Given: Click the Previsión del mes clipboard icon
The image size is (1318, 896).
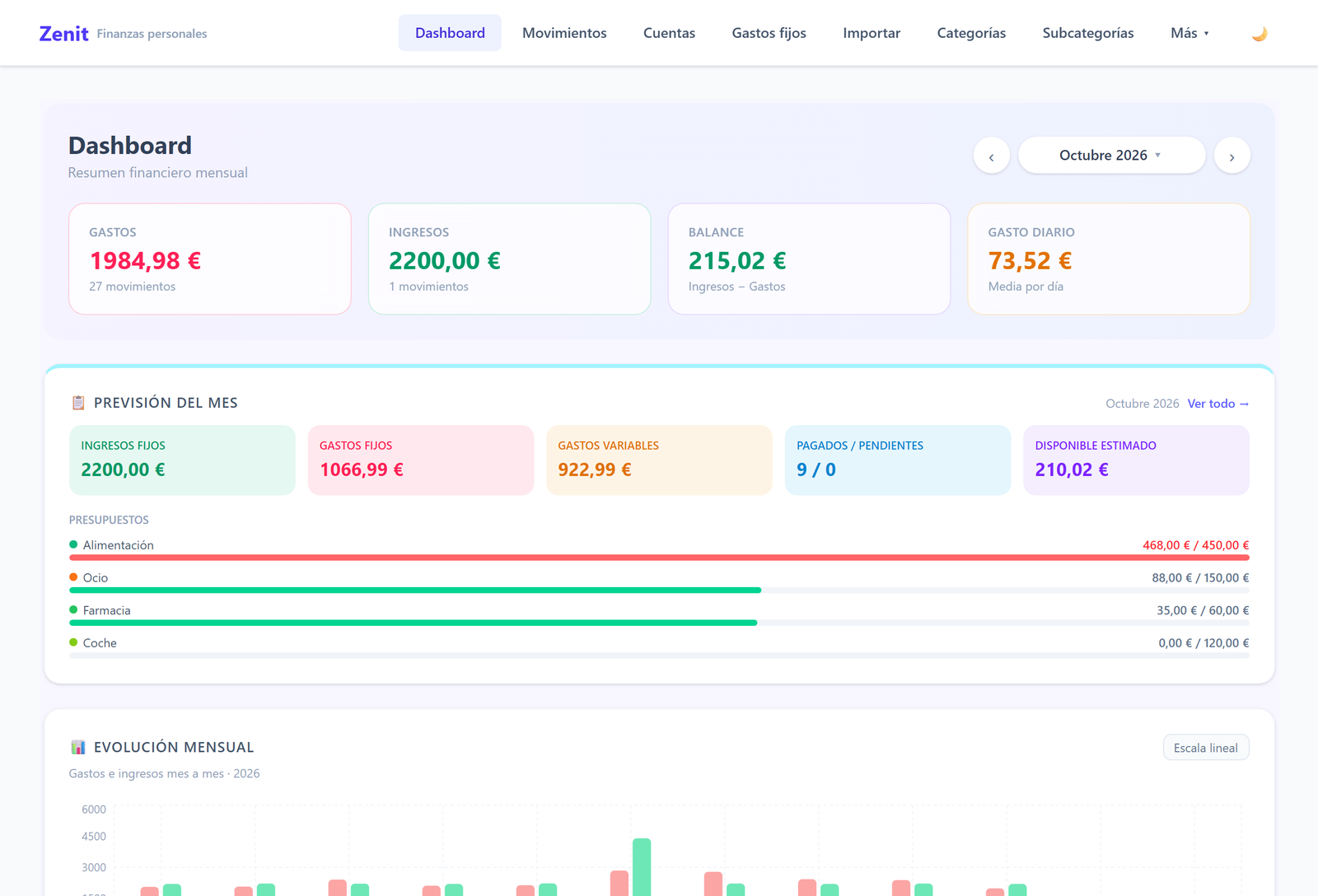Looking at the screenshot, I should [78, 403].
